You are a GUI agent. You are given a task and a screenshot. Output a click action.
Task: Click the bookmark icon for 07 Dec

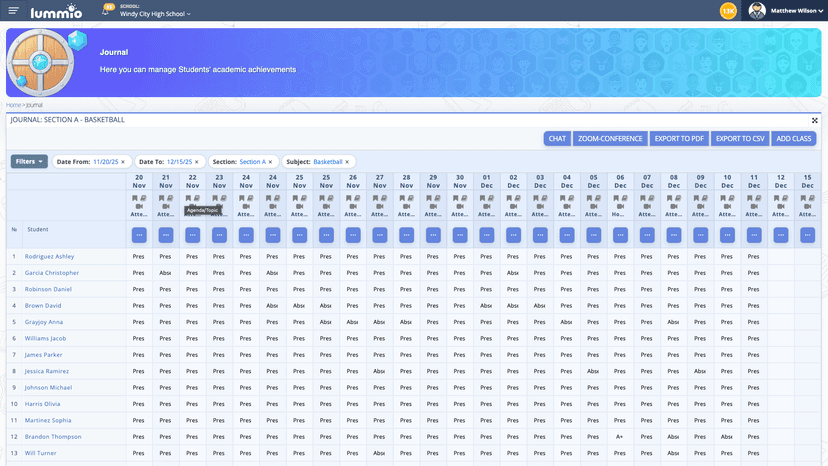tap(643, 198)
